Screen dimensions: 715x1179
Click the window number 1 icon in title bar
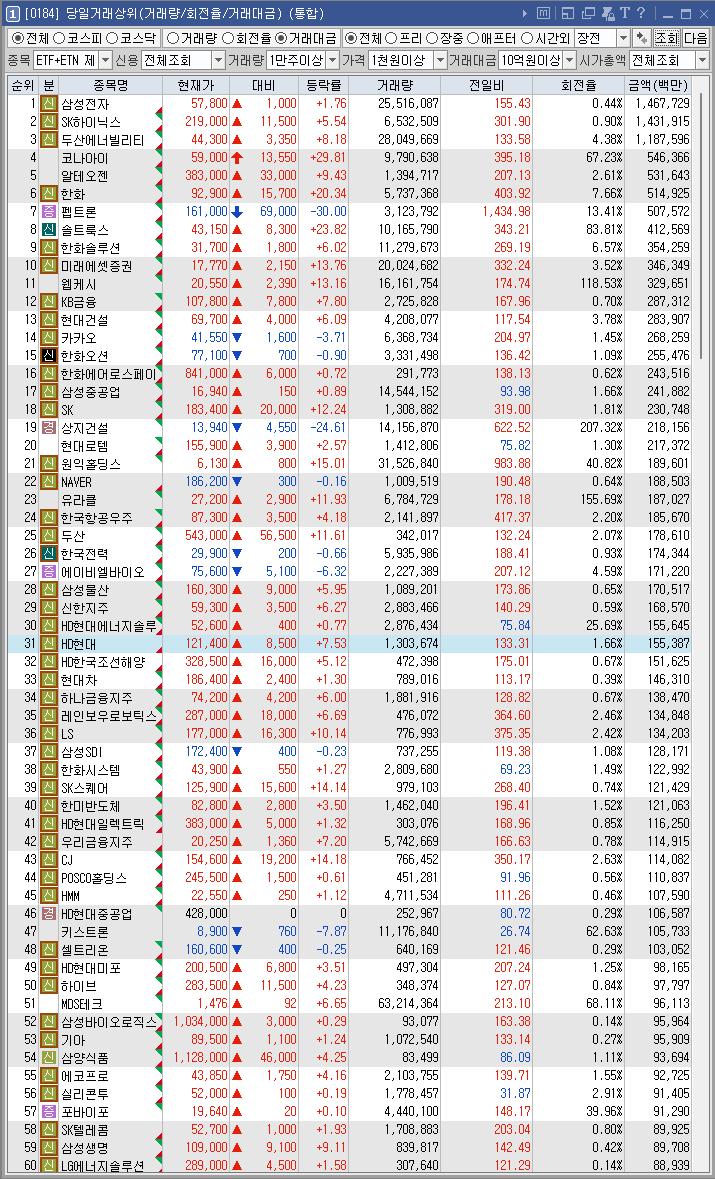point(12,13)
